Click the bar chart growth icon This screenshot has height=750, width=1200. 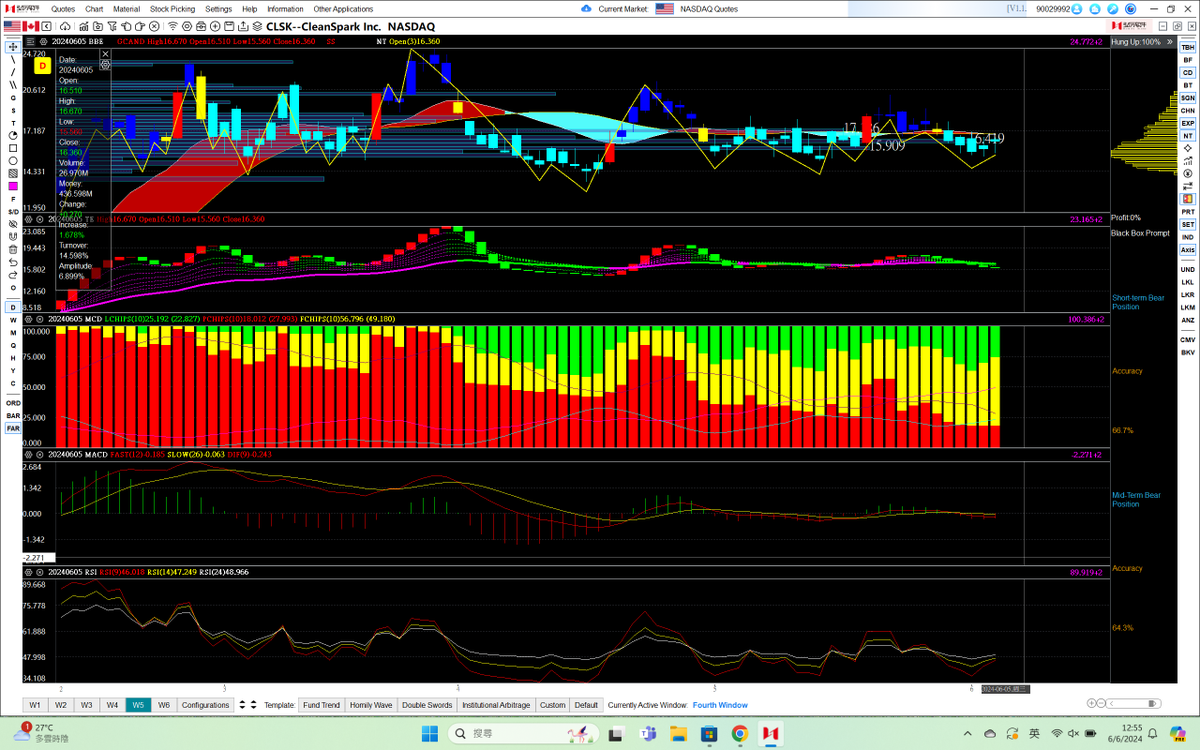point(1188,161)
